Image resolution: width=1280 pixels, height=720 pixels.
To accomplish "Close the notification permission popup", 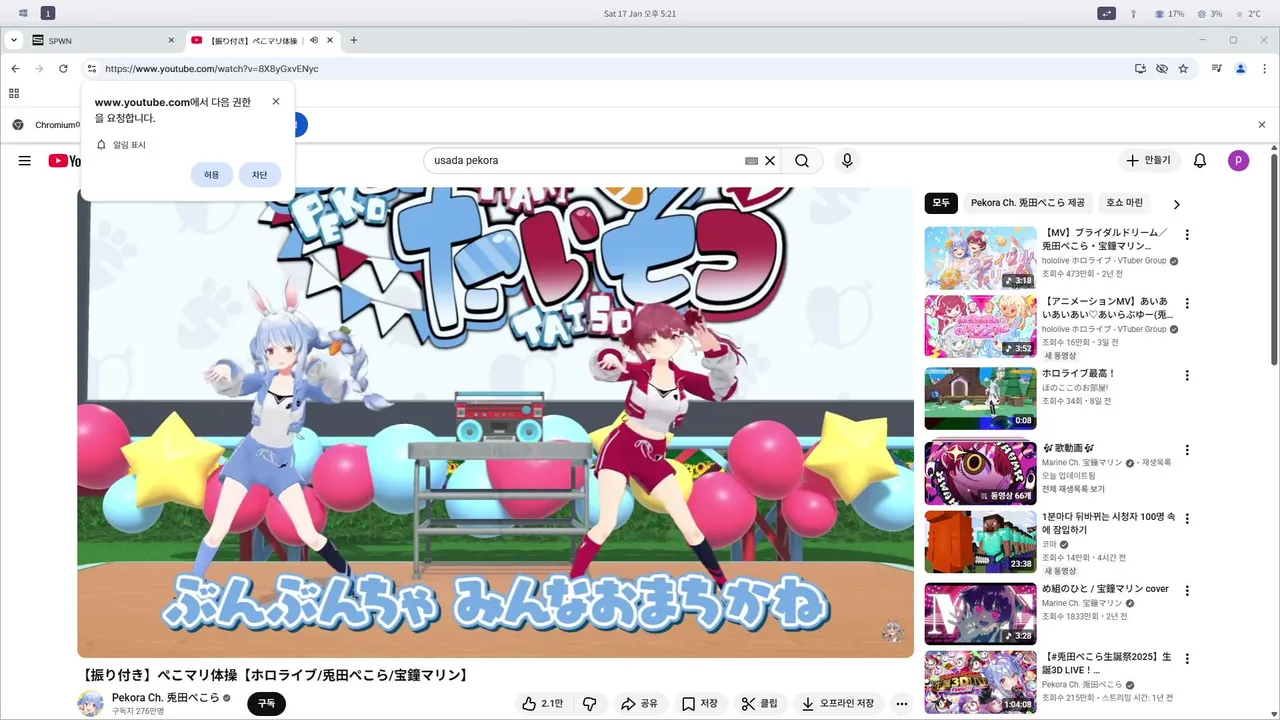I will (276, 101).
